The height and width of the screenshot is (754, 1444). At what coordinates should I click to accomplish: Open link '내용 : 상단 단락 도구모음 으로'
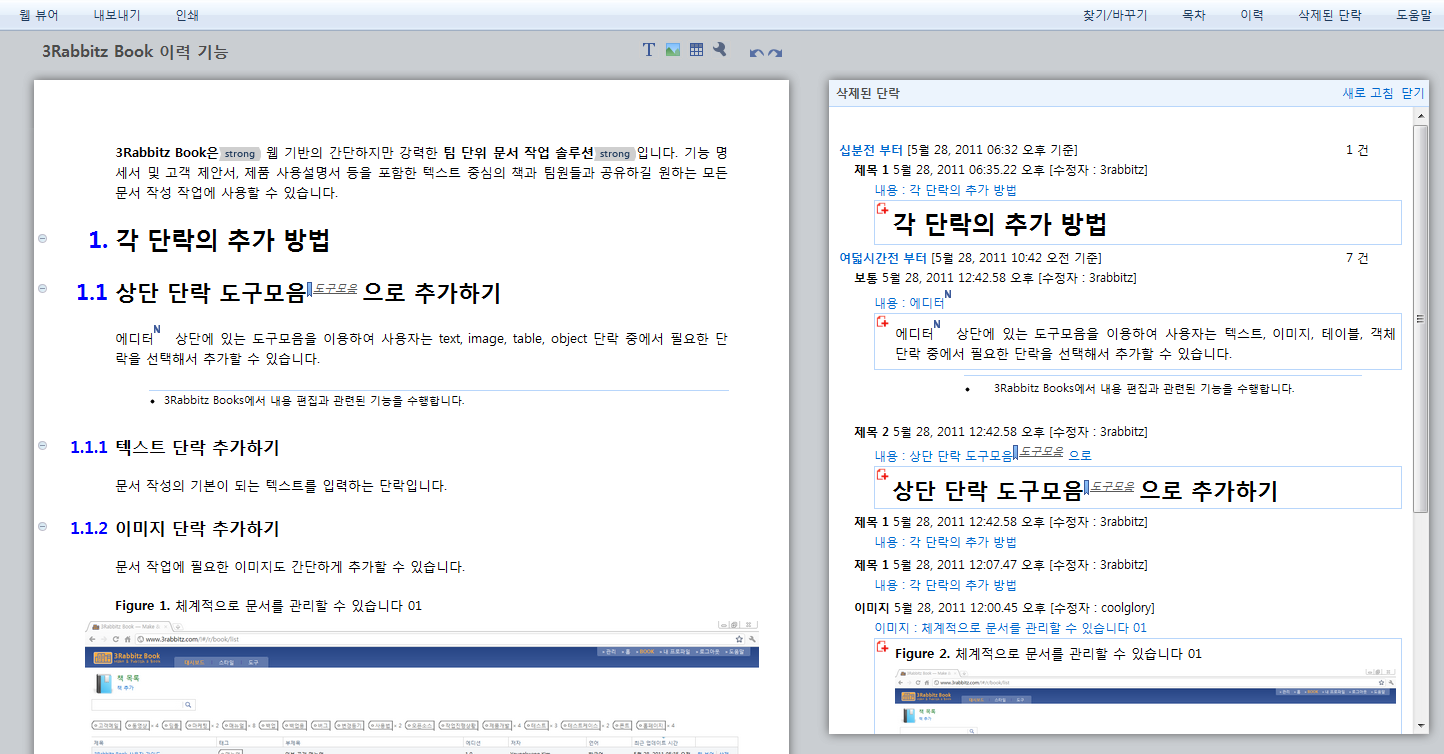coord(983,455)
